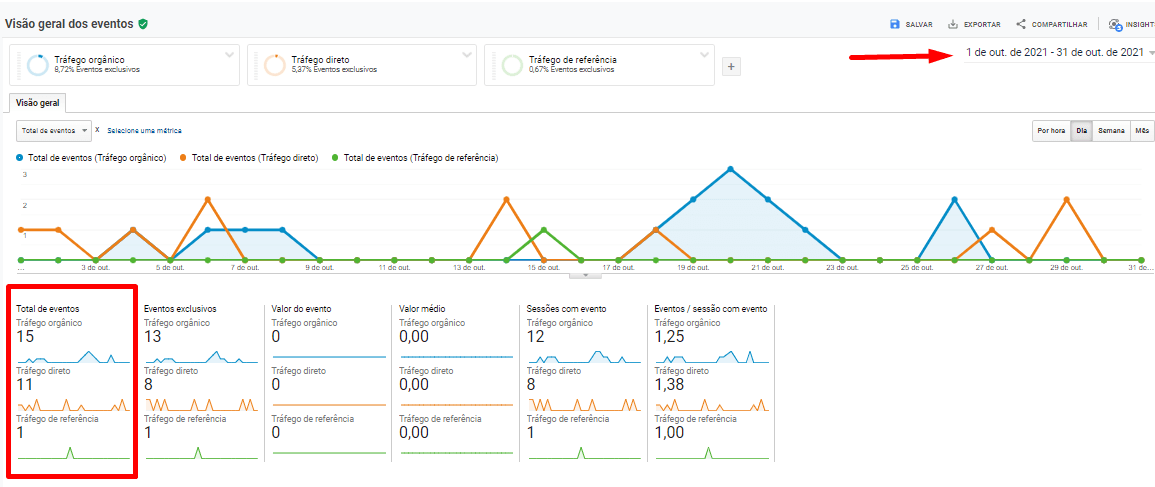1155x487 pixels.
Task: Select the Mês view toggle
Action: click(1141, 131)
